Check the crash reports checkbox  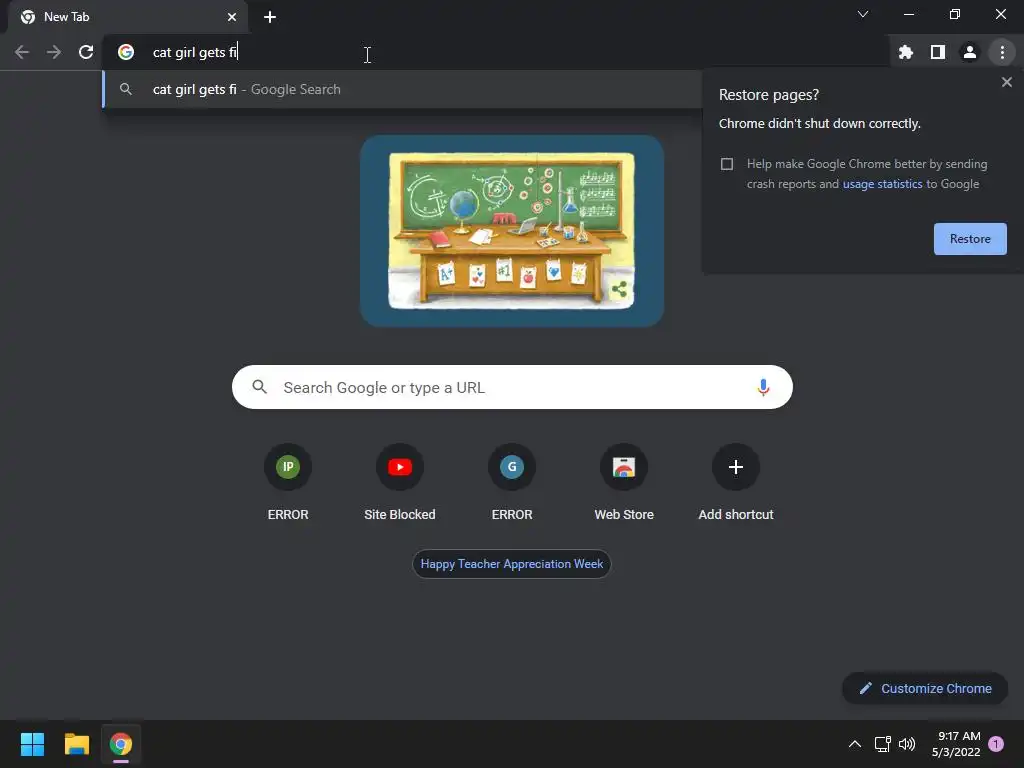click(727, 164)
